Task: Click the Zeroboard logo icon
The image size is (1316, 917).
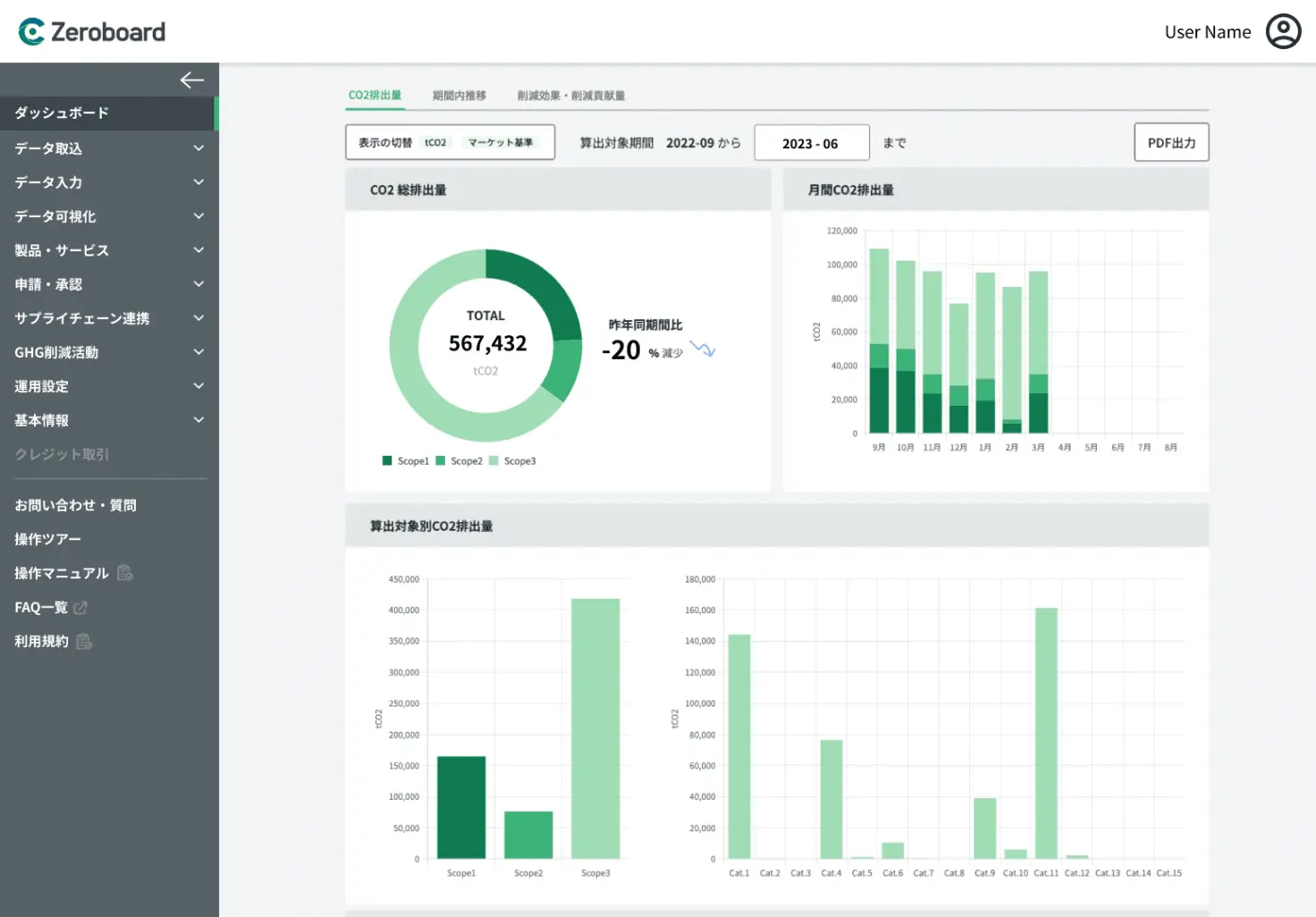Action: [x=31, y=32]
